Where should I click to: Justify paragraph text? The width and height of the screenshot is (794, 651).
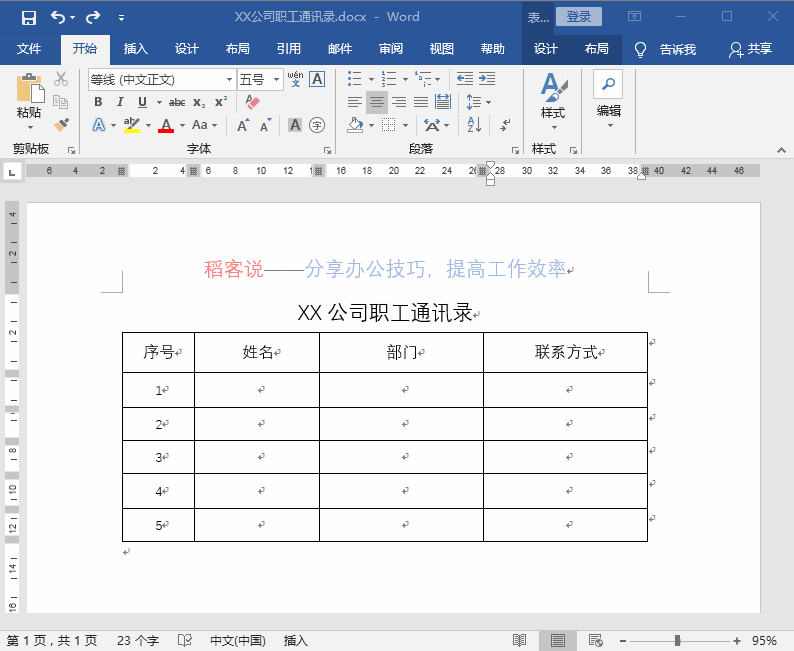[421, 102]
